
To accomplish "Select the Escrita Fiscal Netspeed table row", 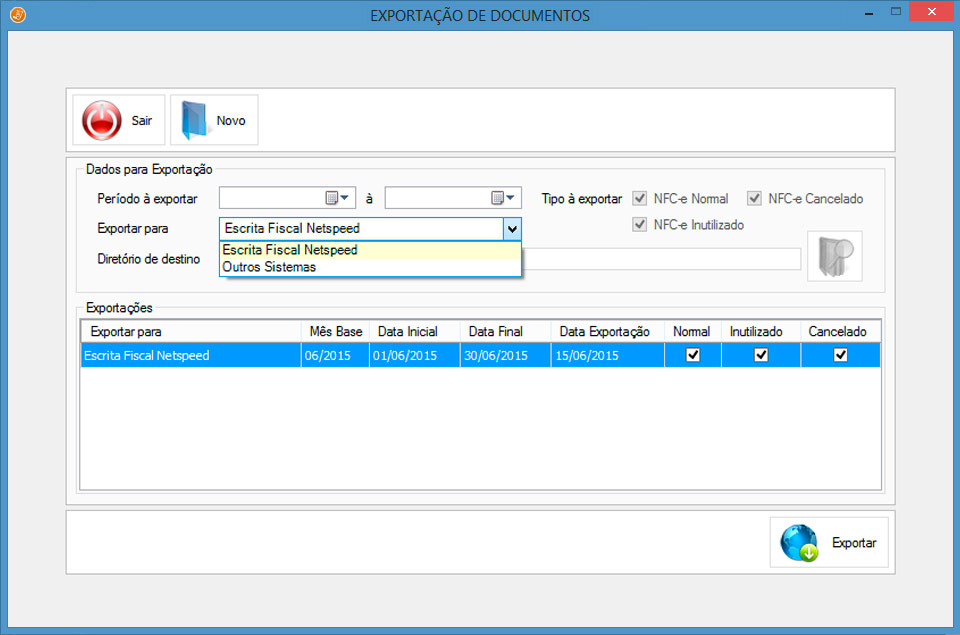I will click(481, 355).
